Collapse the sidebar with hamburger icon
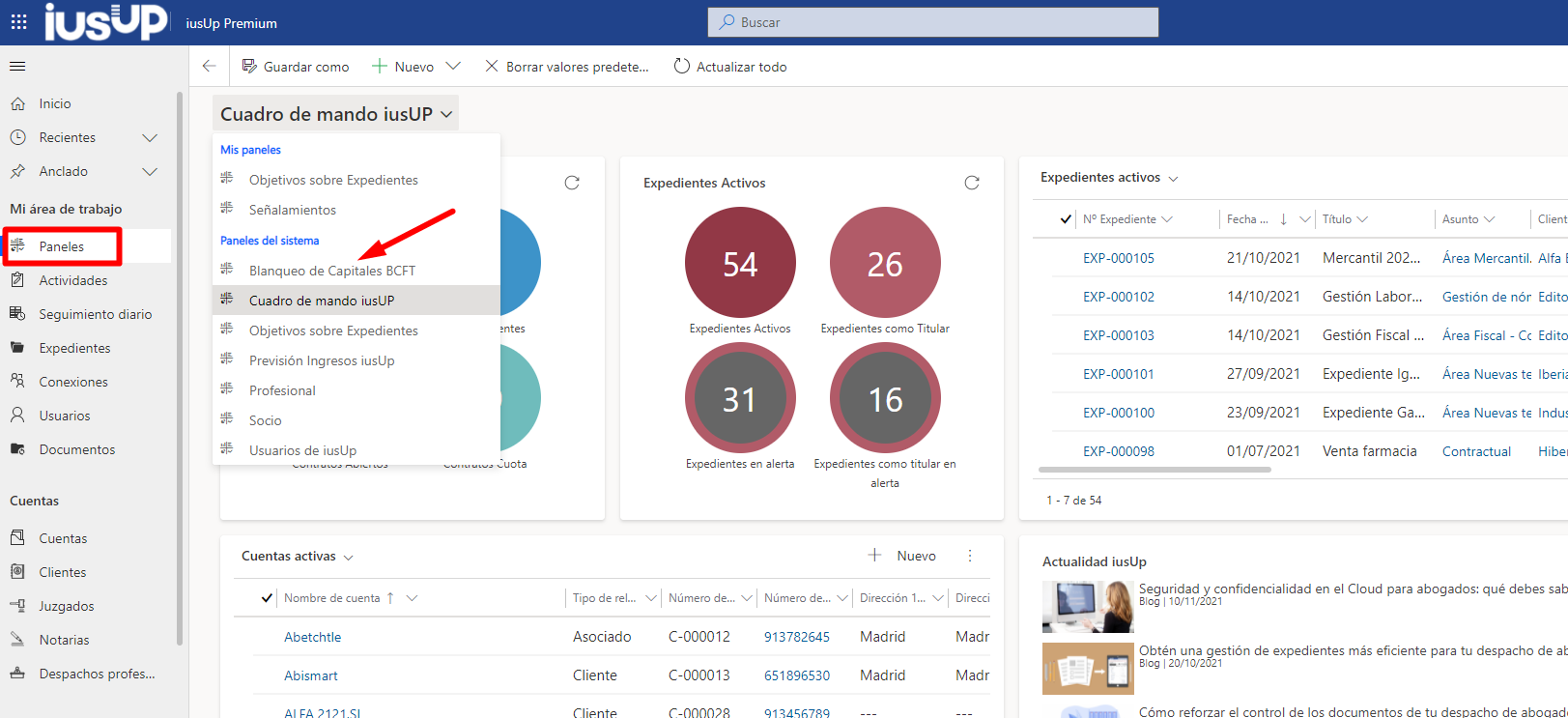Image resolution: width=1568 pixels, height=718 pixels. [17, 67]
